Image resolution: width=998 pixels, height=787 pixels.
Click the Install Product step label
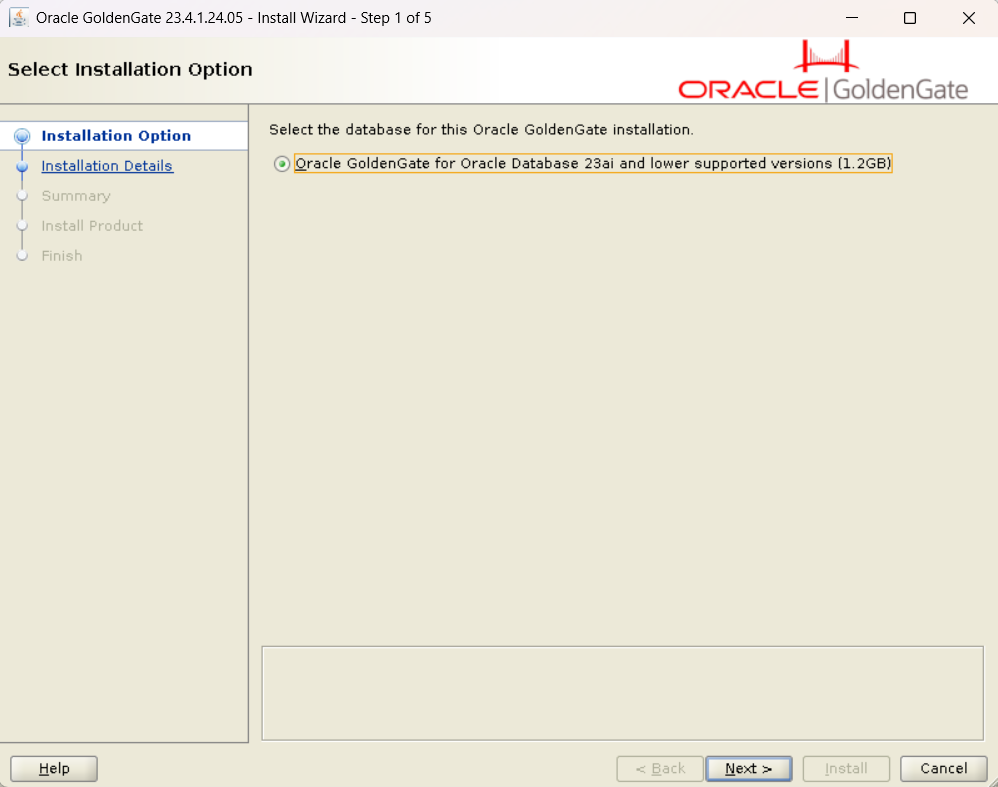(x=92, y=226)
